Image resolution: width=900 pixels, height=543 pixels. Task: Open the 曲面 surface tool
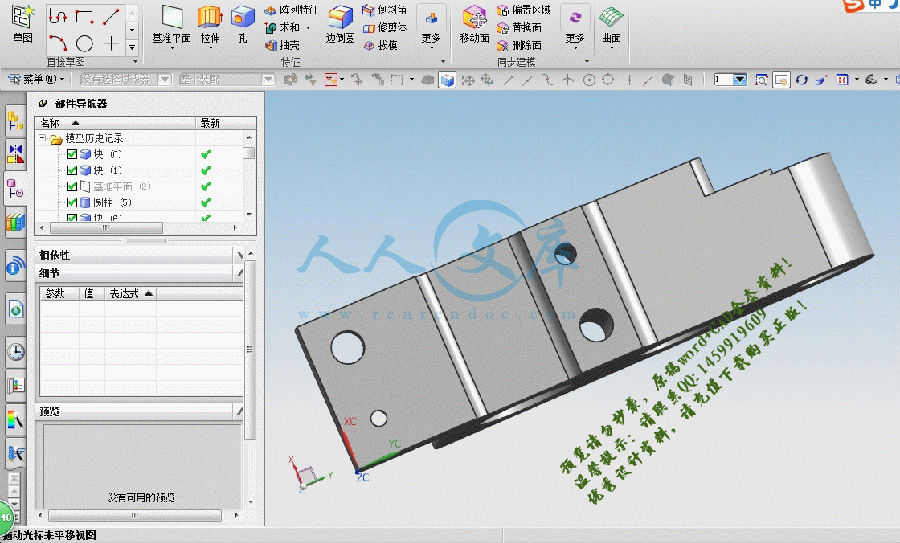click(x=611, y=25)
